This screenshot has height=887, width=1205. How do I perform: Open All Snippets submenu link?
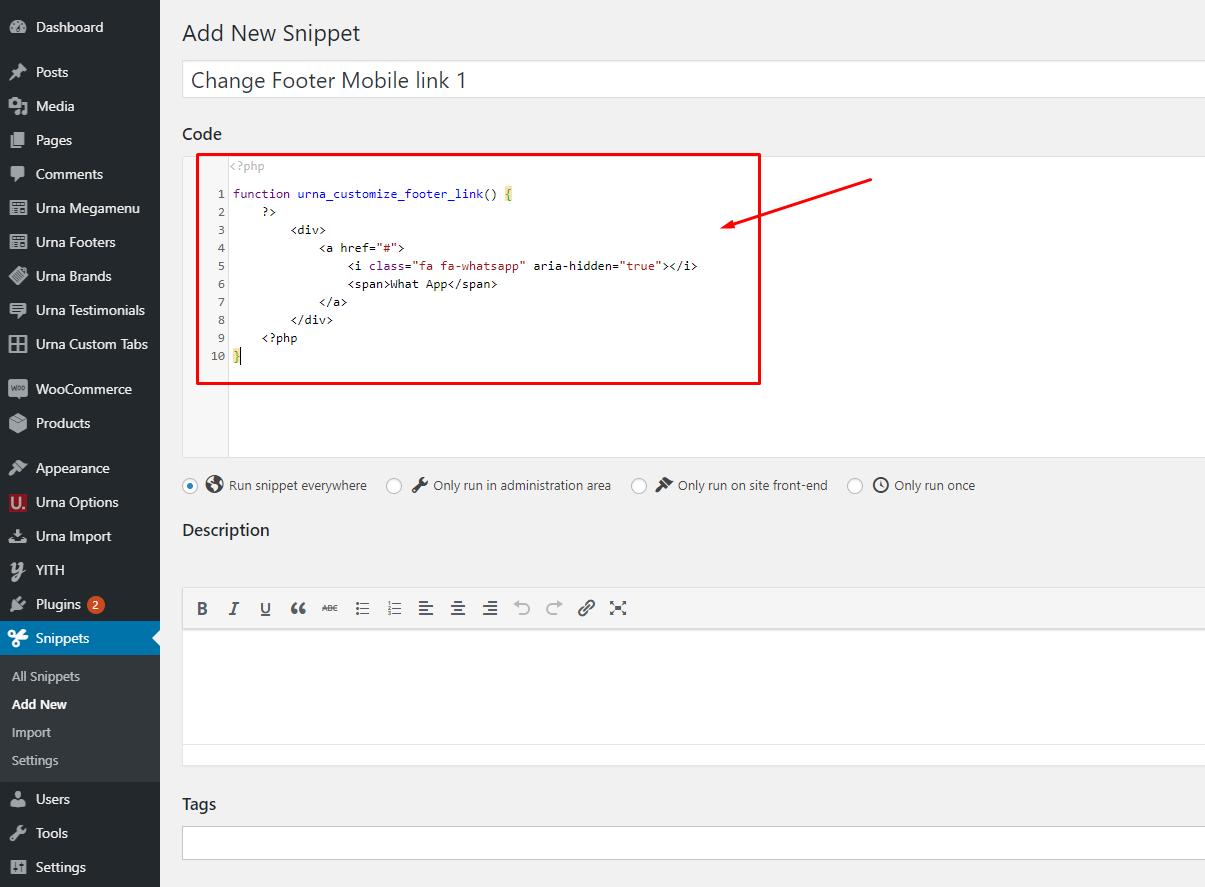(x=46, y=677)
